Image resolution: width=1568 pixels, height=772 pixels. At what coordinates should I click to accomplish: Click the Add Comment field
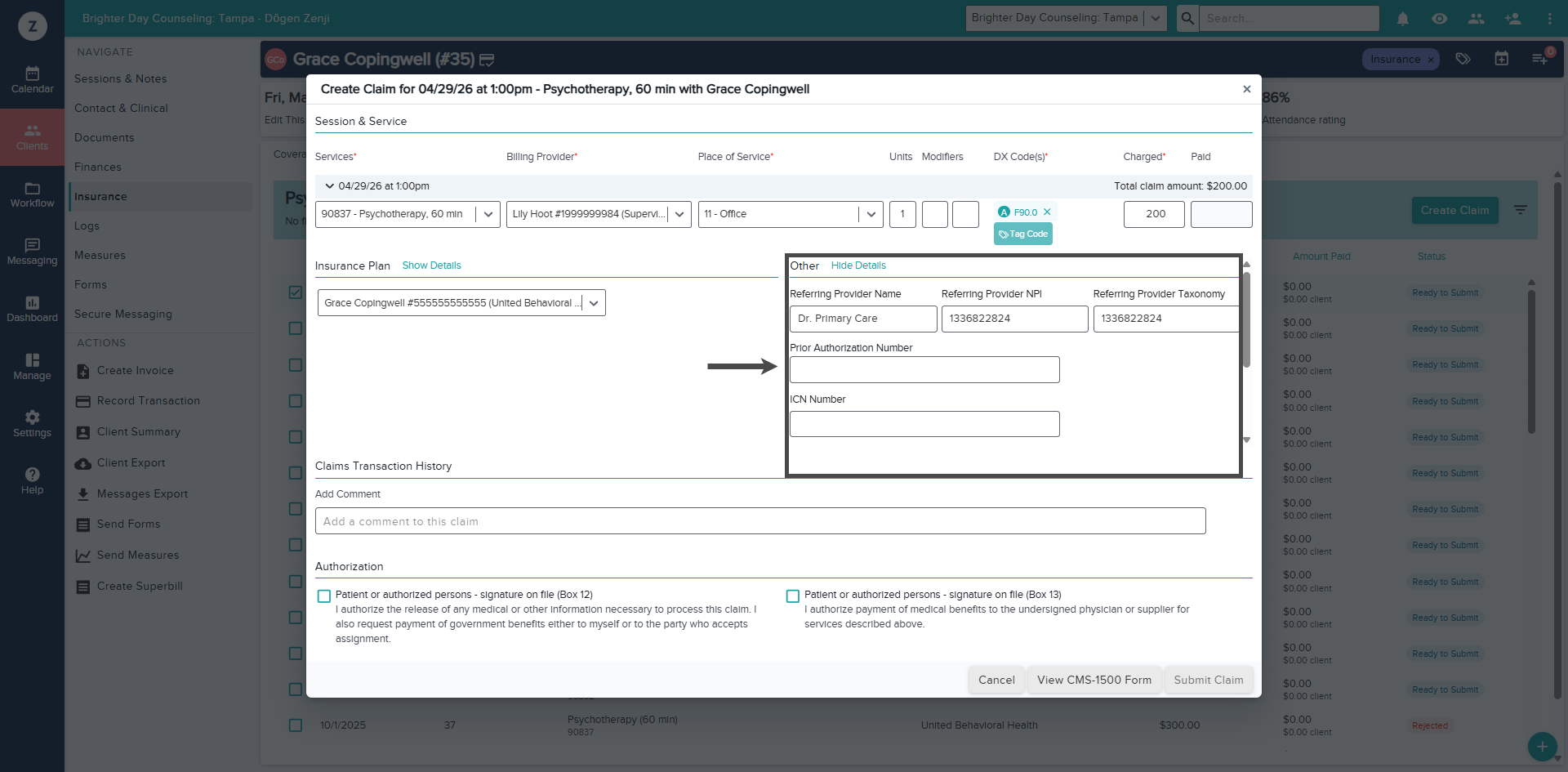coord(760,521)
